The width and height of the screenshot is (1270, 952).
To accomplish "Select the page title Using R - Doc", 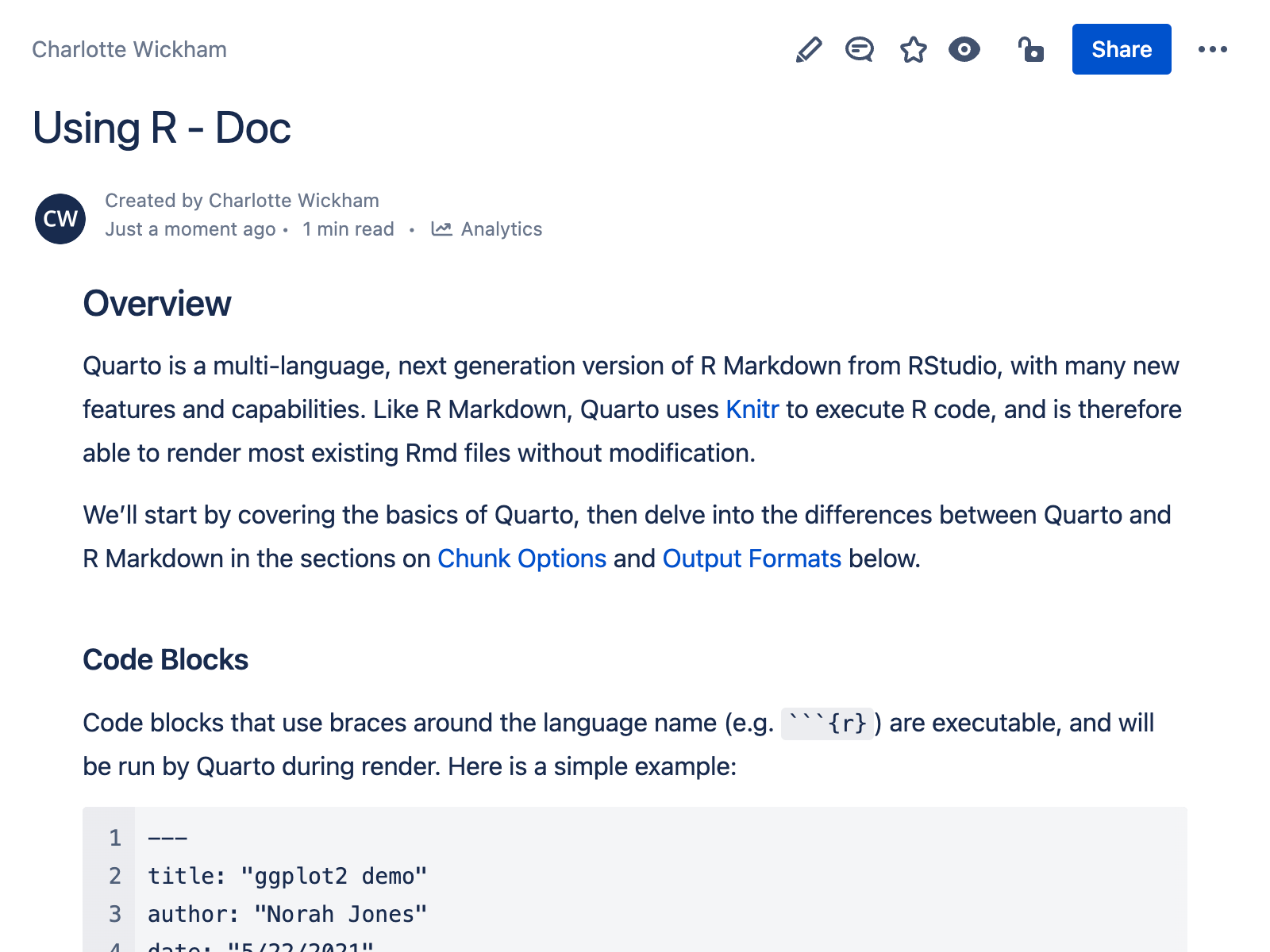I will 161,127.
